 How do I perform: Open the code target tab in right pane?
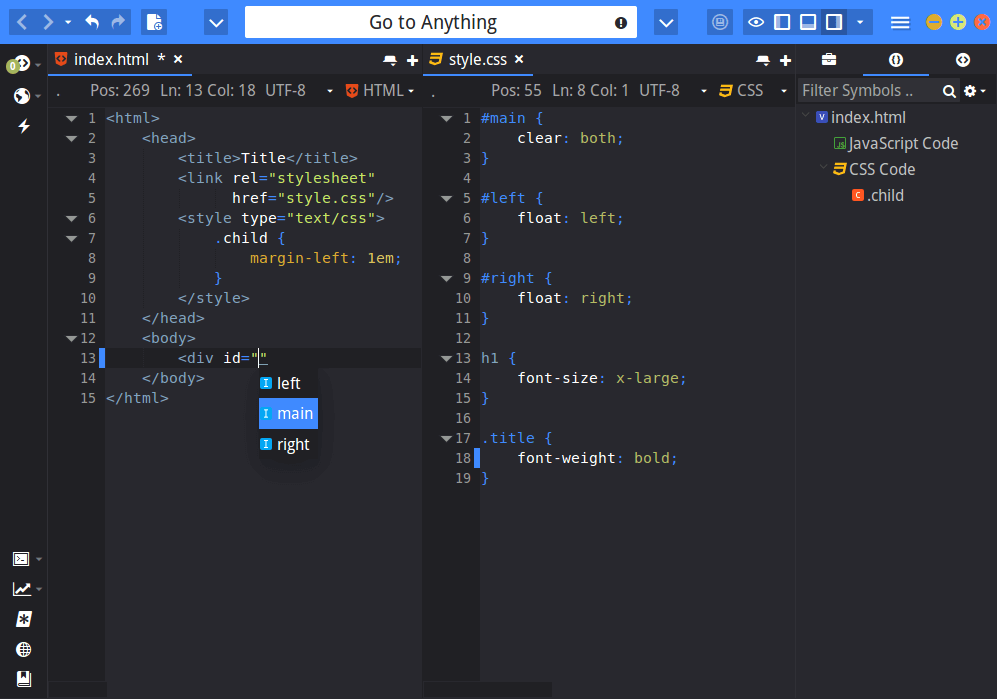963,60
